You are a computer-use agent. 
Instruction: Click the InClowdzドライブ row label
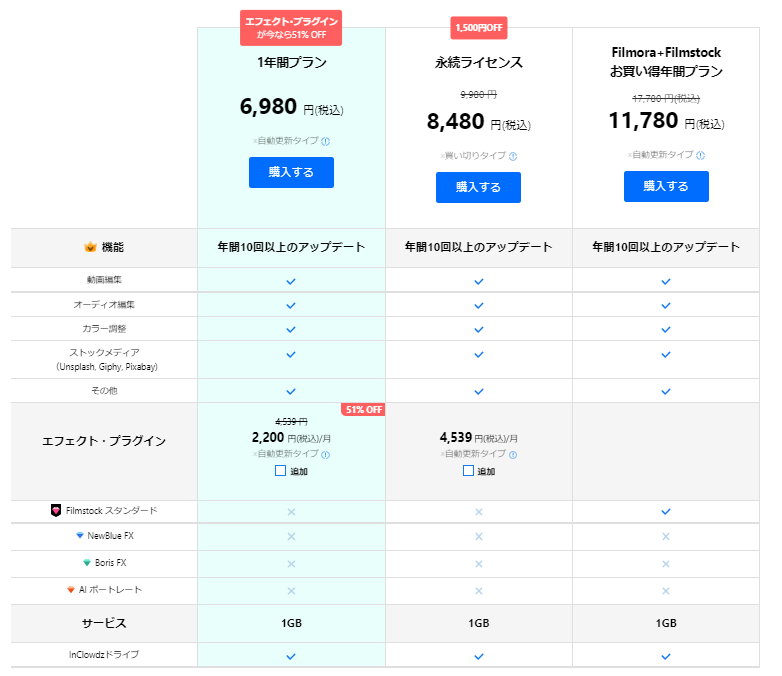(x=104, y=655)
